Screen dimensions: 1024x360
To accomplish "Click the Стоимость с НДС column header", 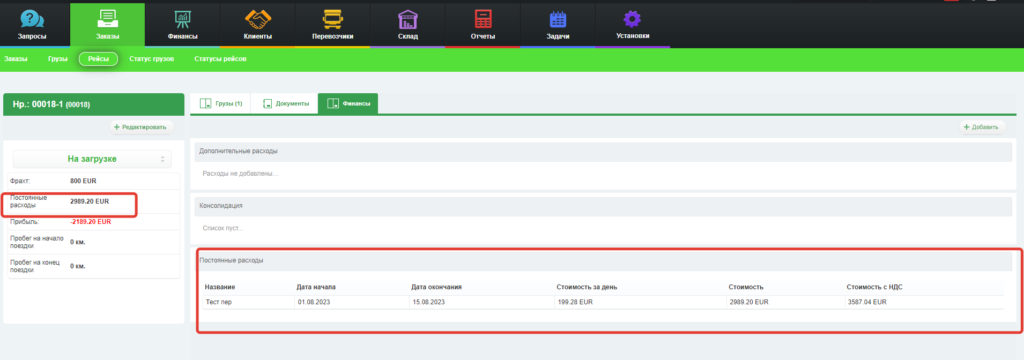I will 874,287.
